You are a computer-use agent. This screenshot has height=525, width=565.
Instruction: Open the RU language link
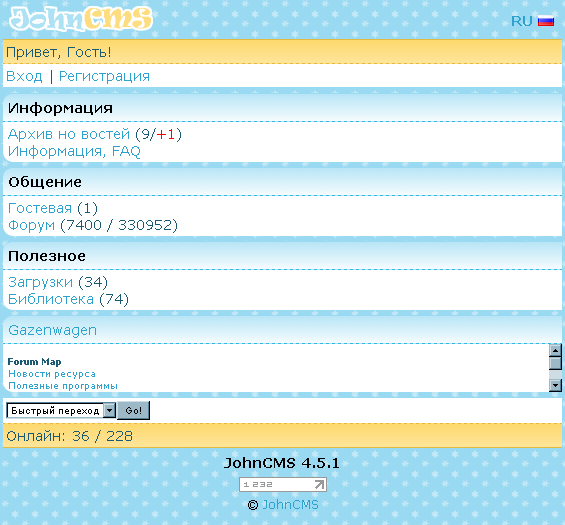click(x=521, y=21)
